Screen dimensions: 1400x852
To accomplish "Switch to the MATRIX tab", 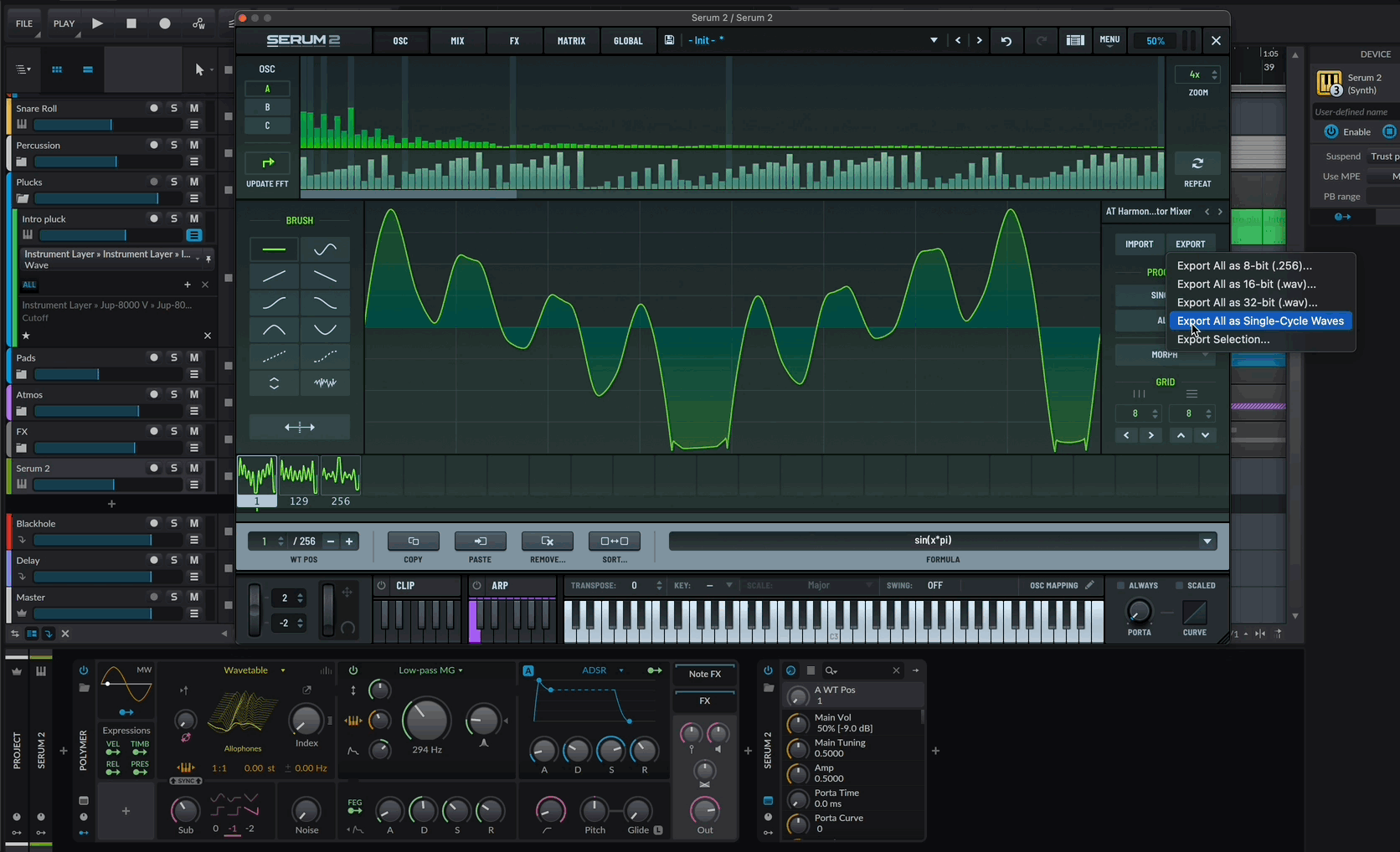I will click(571, 40).
